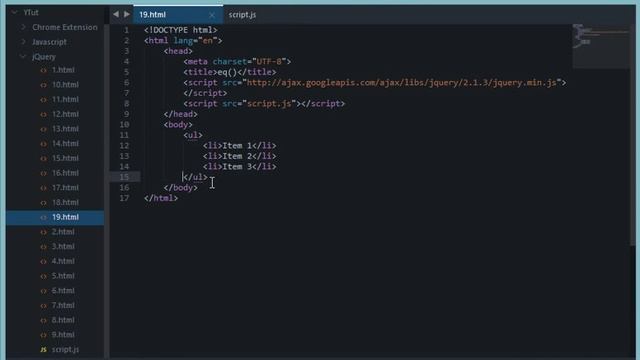
Task: Collapse the jQuery folder arrow
Action: (23, 57)
